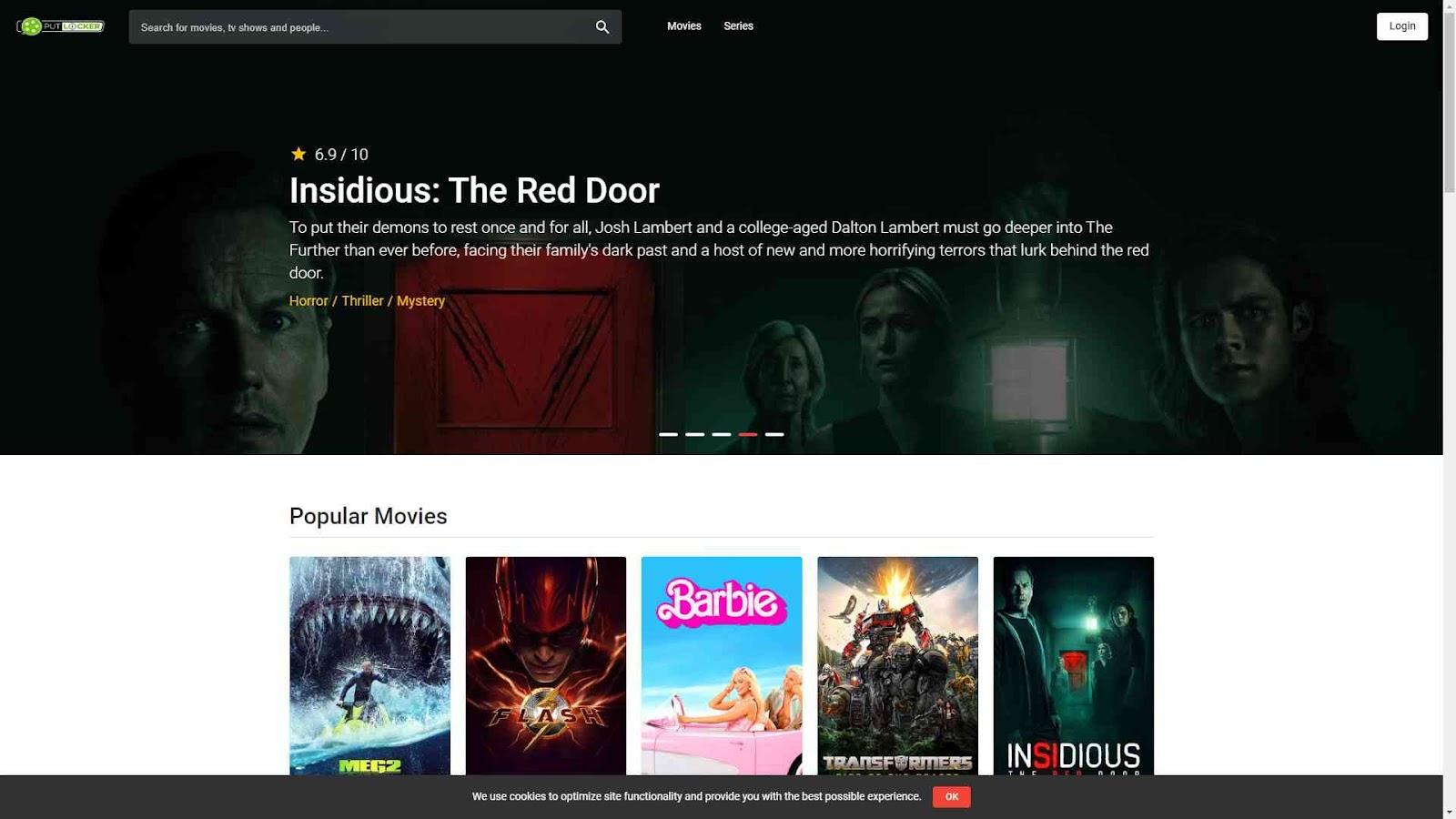Select the Thriller genre link
Image resolution: width=1456 pixels, height=819 pixels.
coord(362,300)
